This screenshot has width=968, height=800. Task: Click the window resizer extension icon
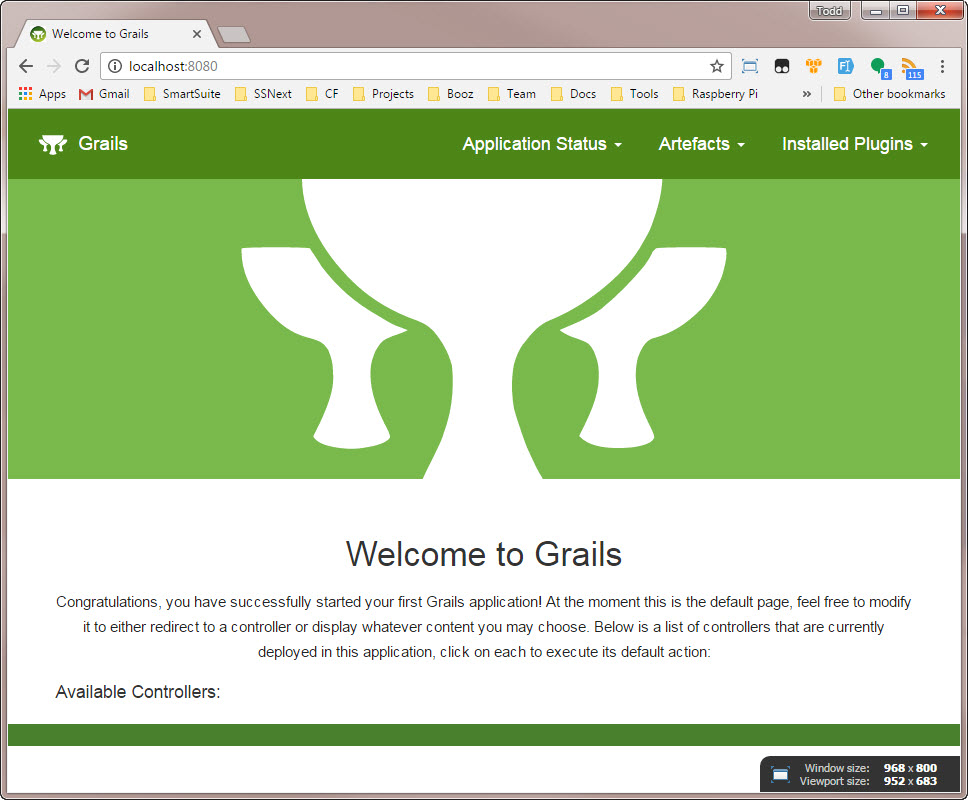pos(749,66)
